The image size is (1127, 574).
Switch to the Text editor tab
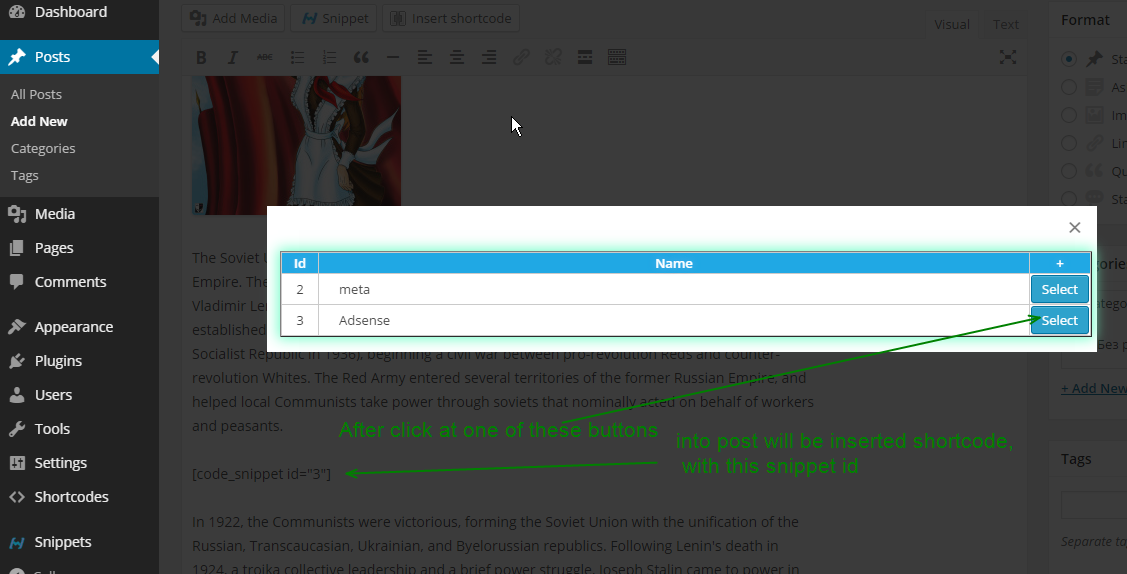[x=1006, y=24]
